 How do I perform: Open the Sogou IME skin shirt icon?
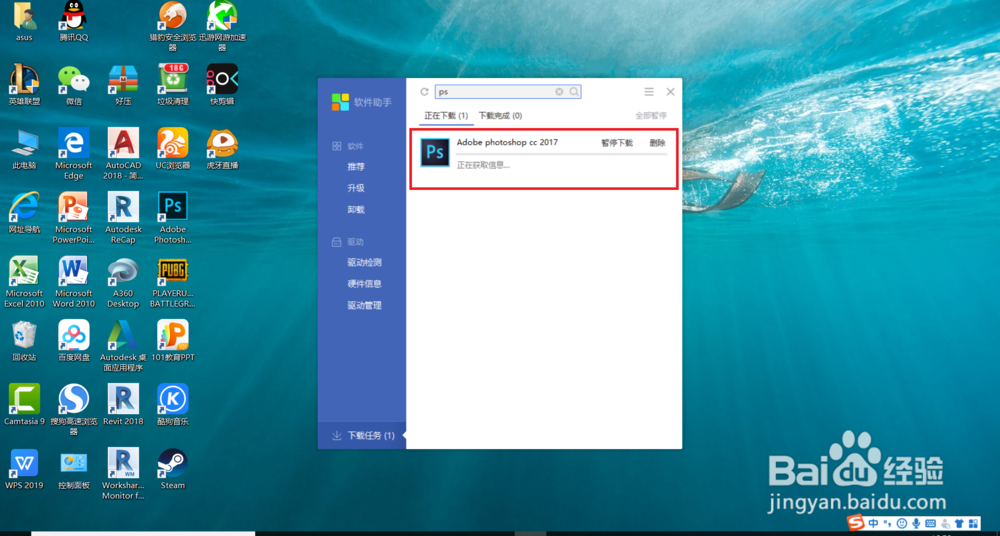click(x=960, y=523)
